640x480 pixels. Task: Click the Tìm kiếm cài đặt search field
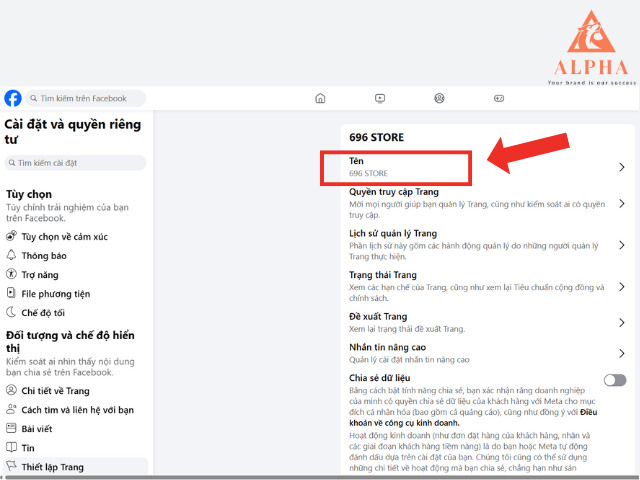pyautogui.click(x=75, y=163)
